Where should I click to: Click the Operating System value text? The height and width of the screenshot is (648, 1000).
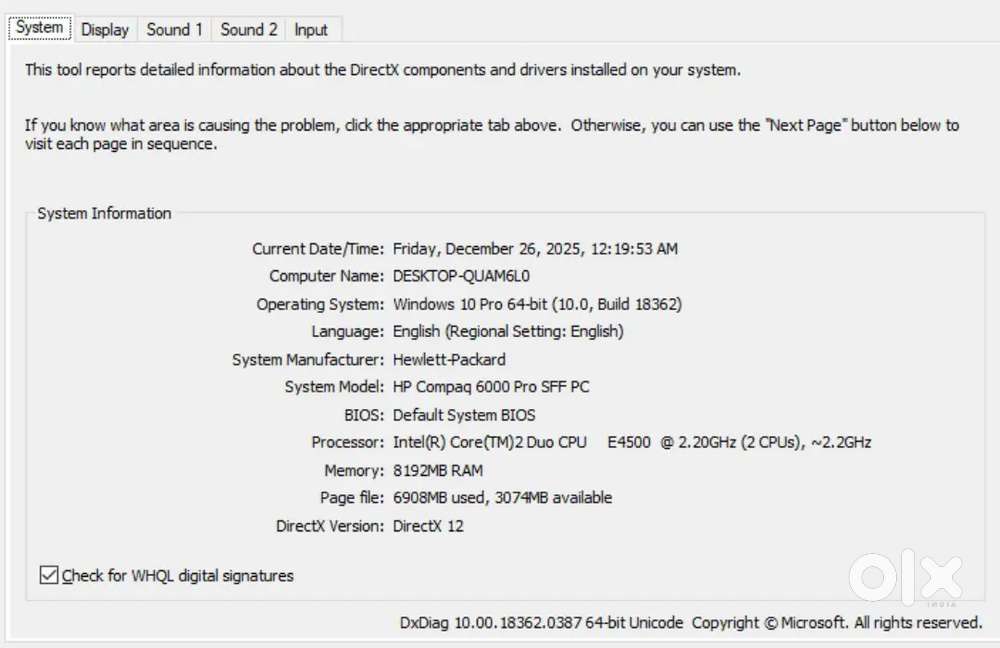tap(537, 304)
